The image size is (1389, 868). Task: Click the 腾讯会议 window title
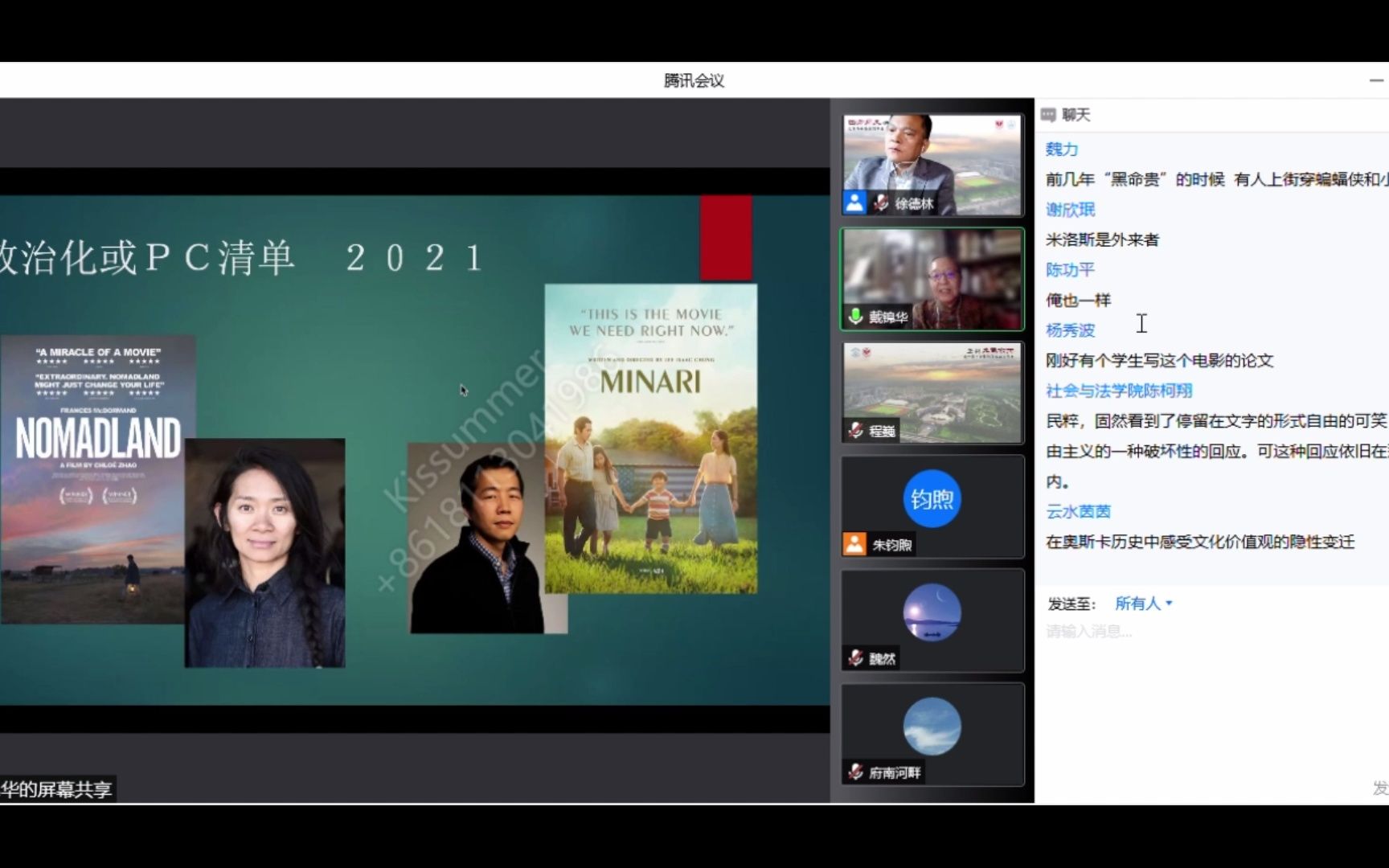coord(694,80)
